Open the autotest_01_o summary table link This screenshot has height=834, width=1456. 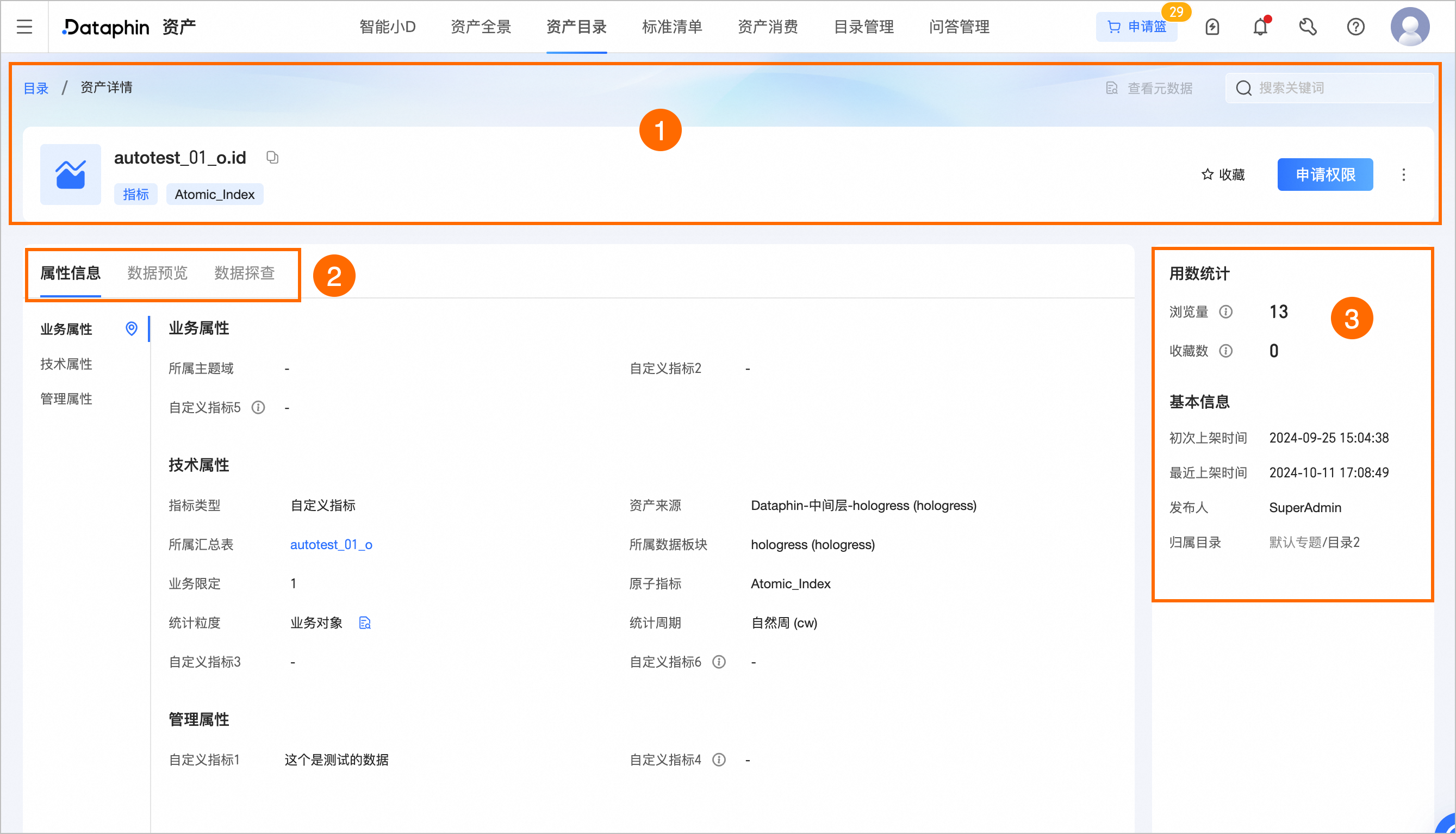point(331,545)
